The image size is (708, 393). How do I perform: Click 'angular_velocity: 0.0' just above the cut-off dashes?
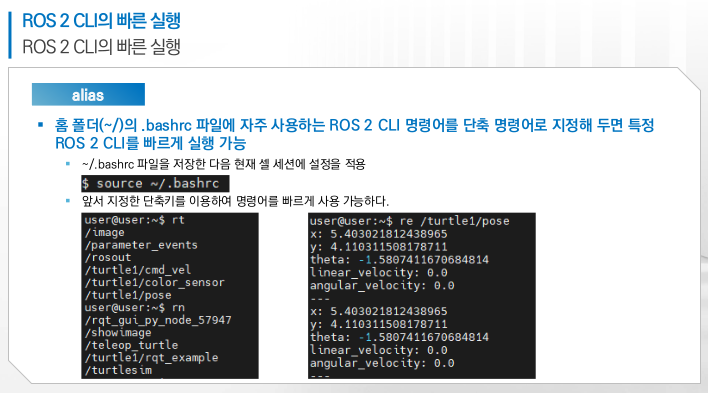coord(382,363)
